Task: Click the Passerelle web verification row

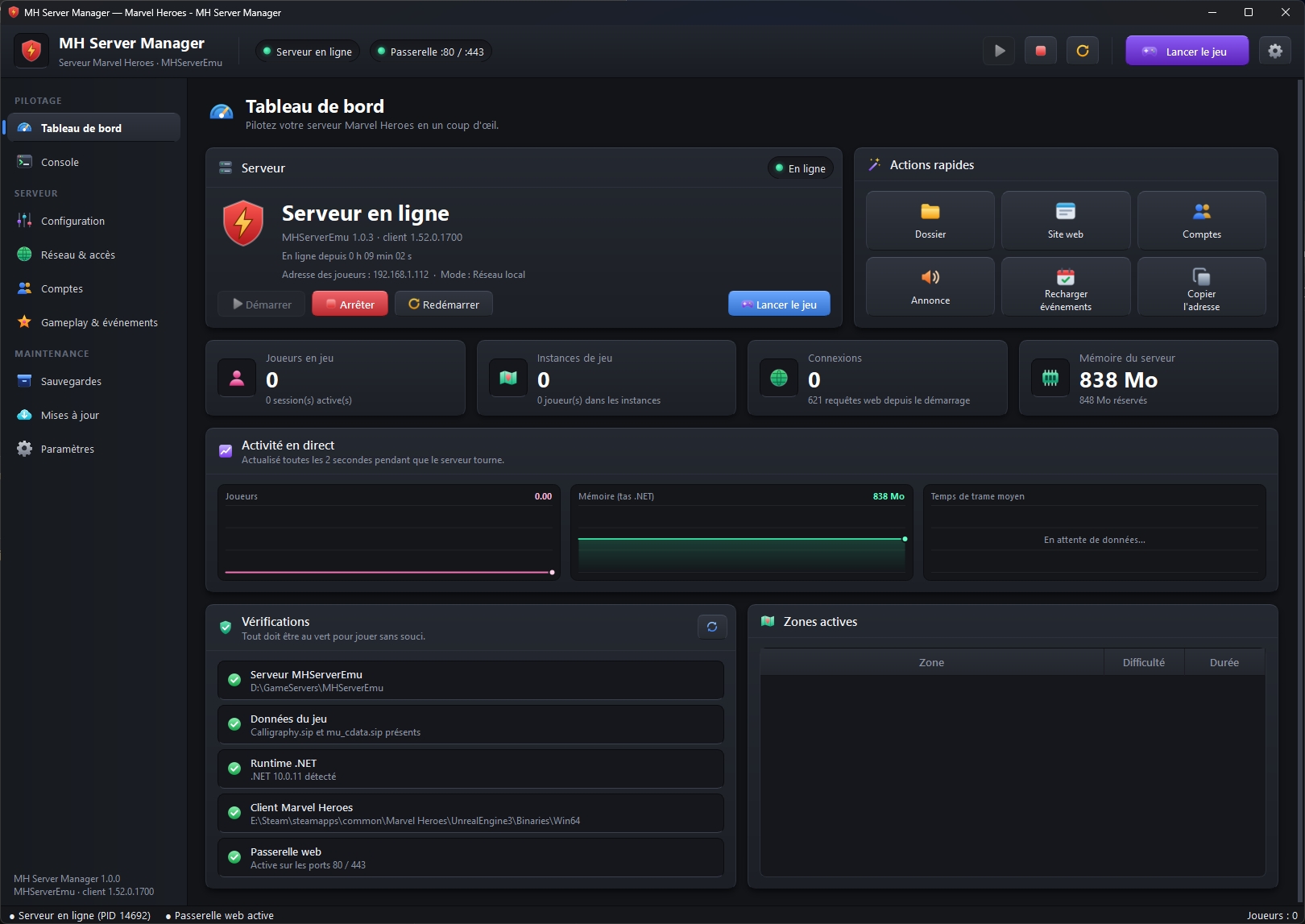Action: click(470, 858)
